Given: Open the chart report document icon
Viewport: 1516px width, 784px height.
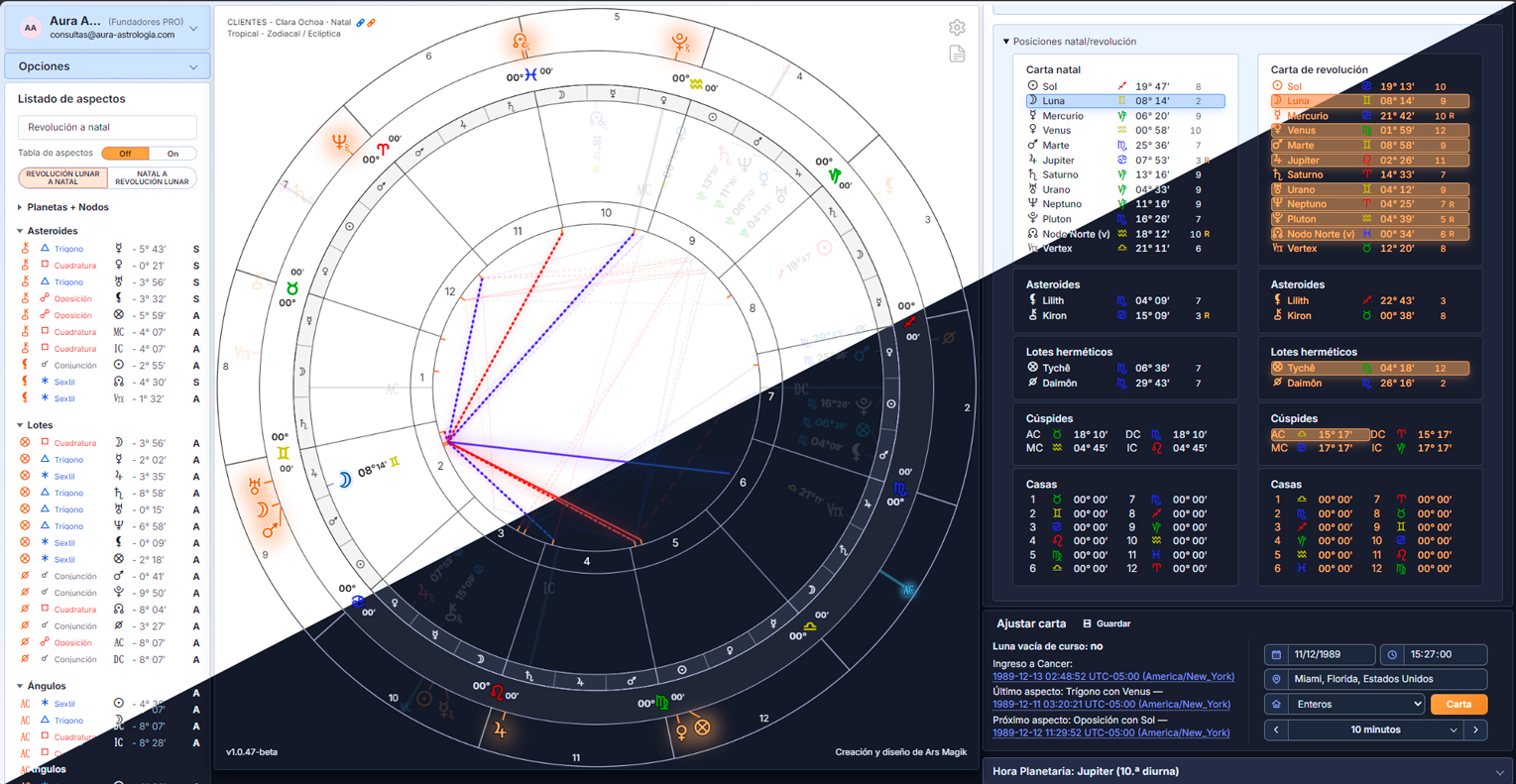Looking at the screenshot, I should point(957,54).
